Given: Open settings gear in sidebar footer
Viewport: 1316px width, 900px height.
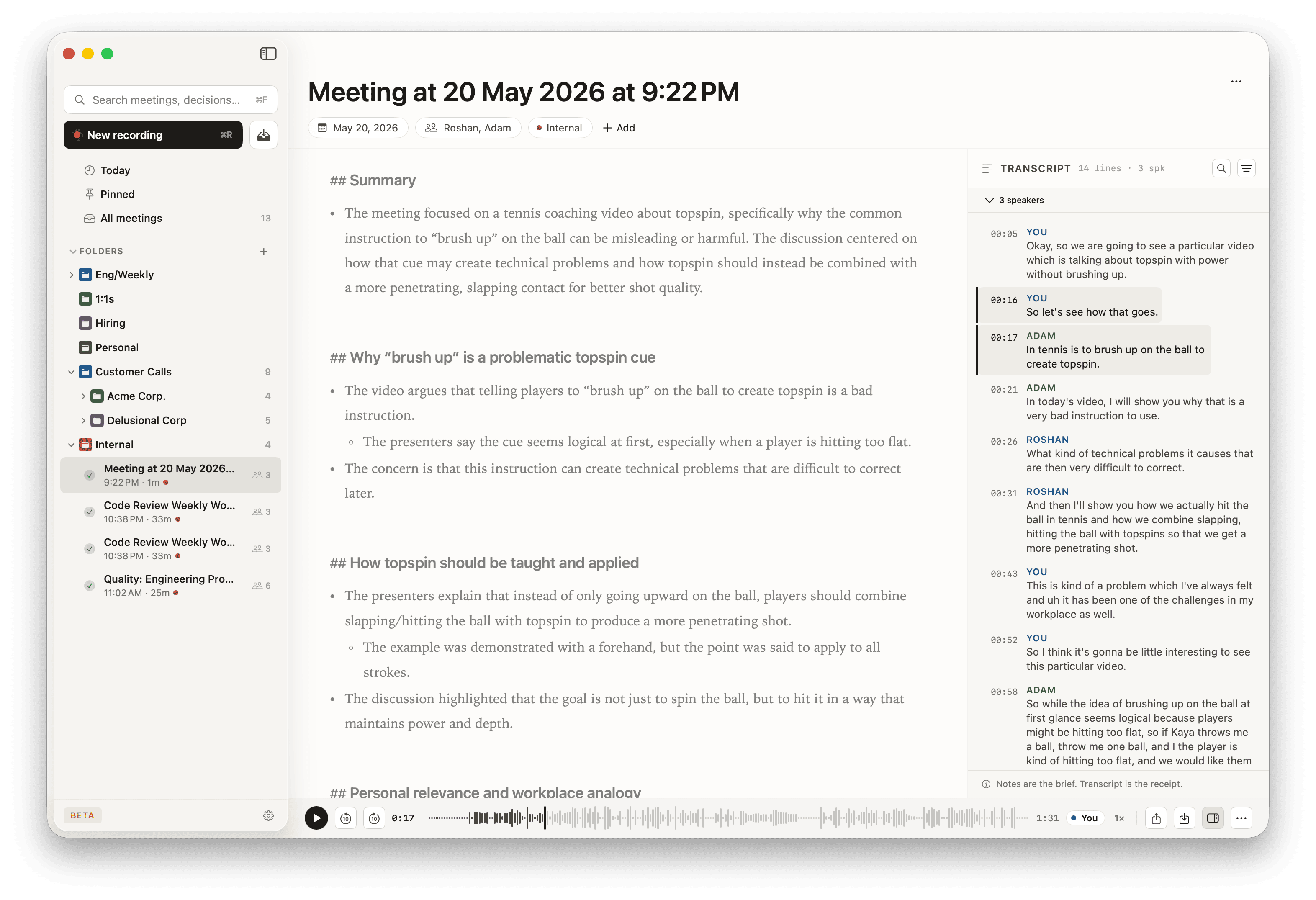Looking at the screenshot, I should tap(268, 815).
